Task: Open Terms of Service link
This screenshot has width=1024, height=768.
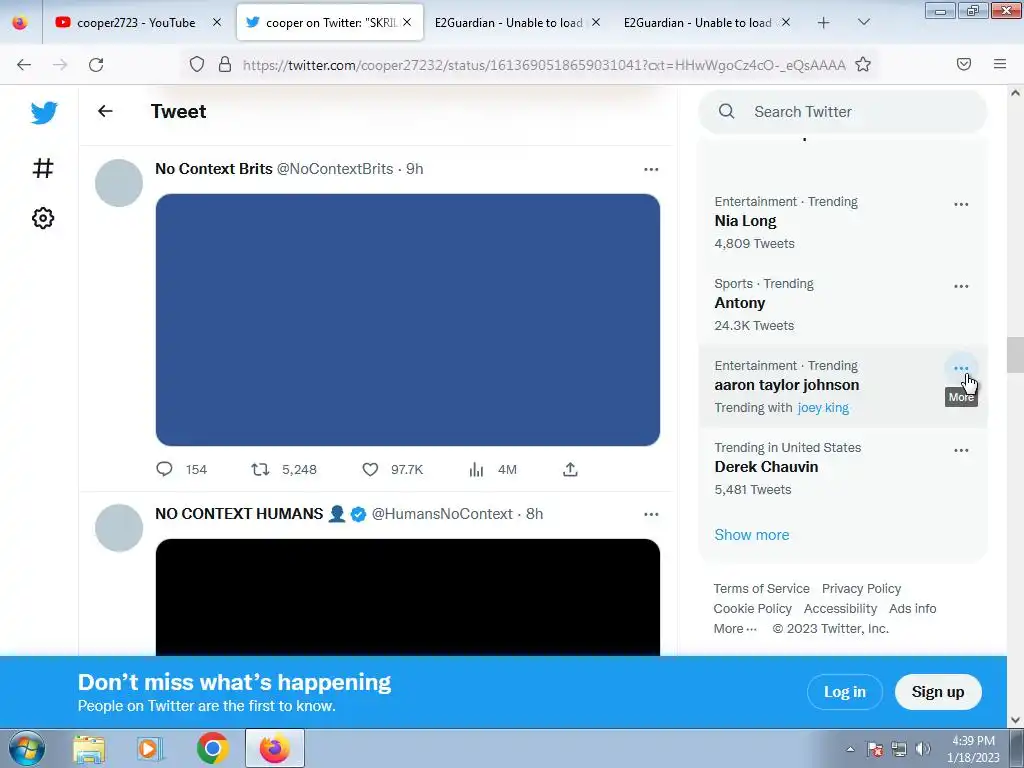Action: click(761, 588)
